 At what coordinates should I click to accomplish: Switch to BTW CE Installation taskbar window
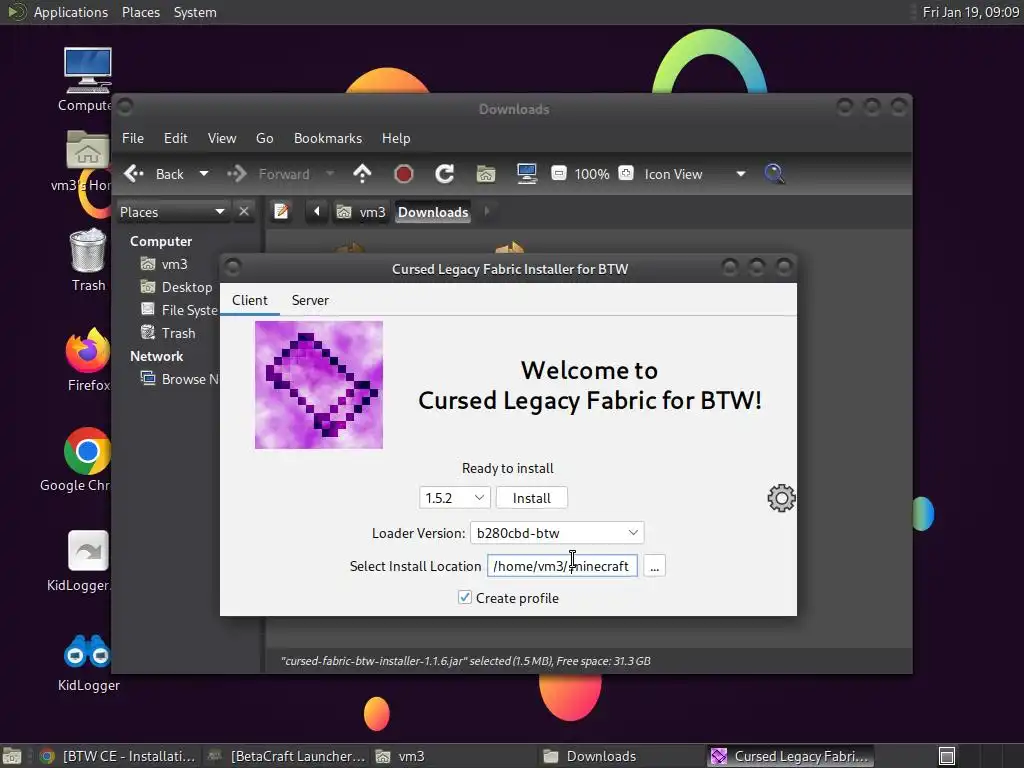point(119,756)
